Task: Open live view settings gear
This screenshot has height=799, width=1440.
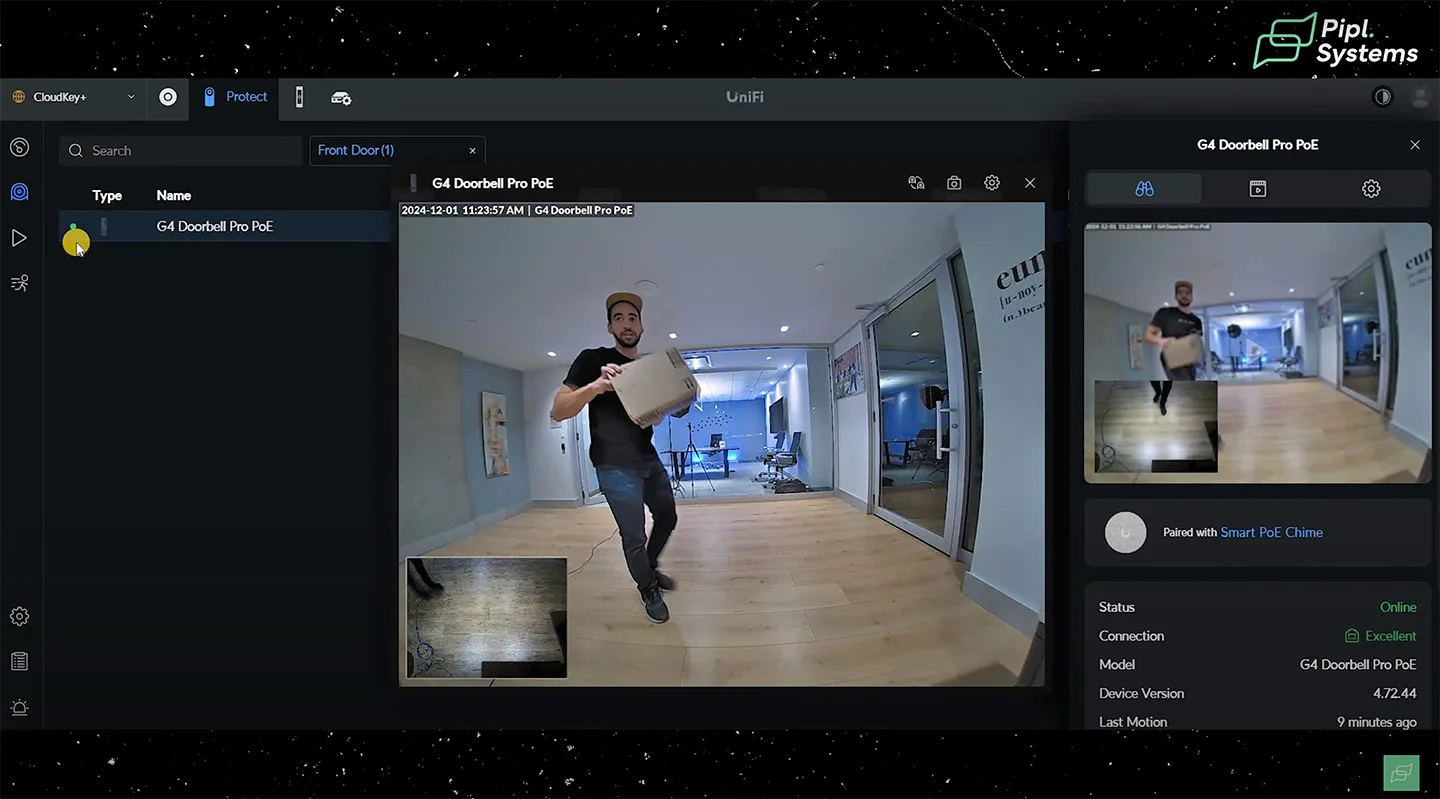Action: [992, 183]
